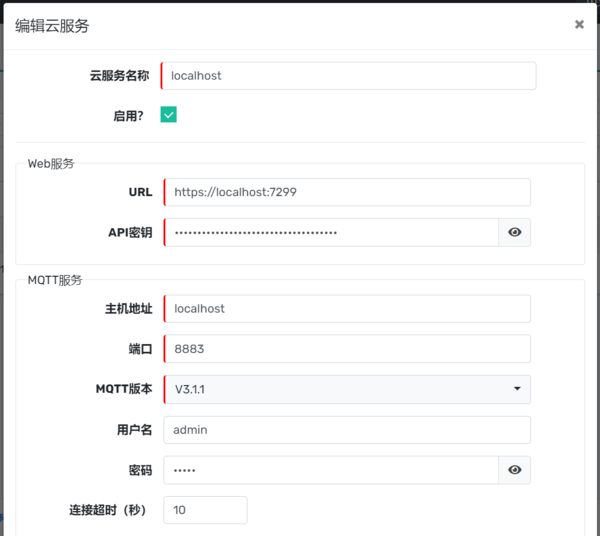Click the 云服务名称 label
This screenshot has height=536, width=600.
119,76
